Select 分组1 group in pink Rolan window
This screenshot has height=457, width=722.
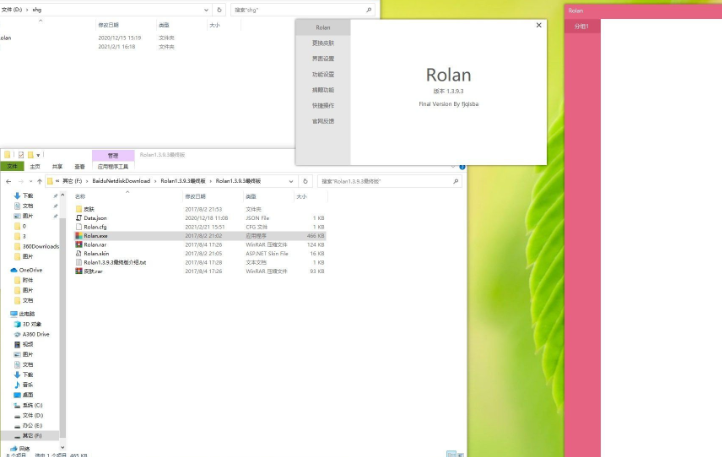click(582, 26)
